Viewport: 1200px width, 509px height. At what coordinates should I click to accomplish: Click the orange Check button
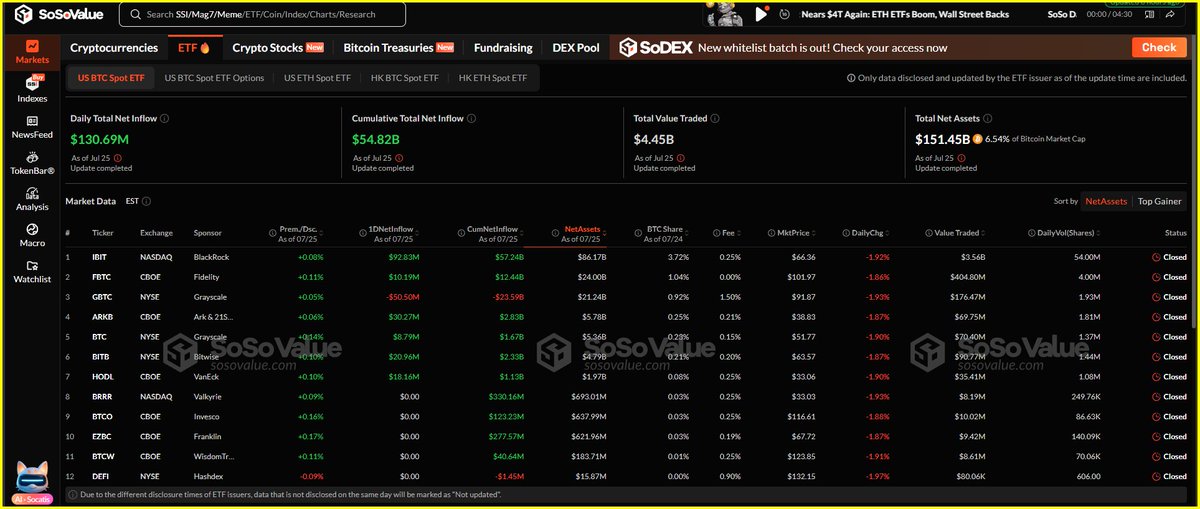[1159, 47]
